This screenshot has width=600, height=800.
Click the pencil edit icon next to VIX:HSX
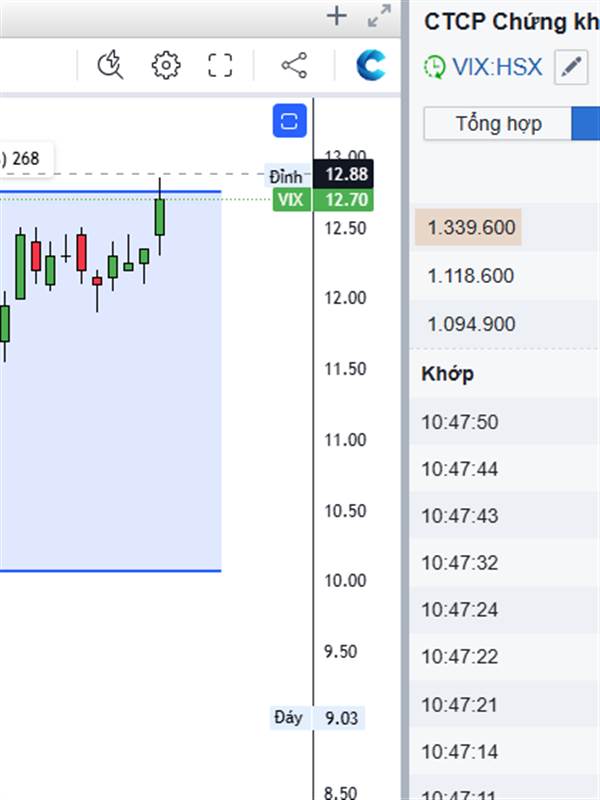click(571, 67)
